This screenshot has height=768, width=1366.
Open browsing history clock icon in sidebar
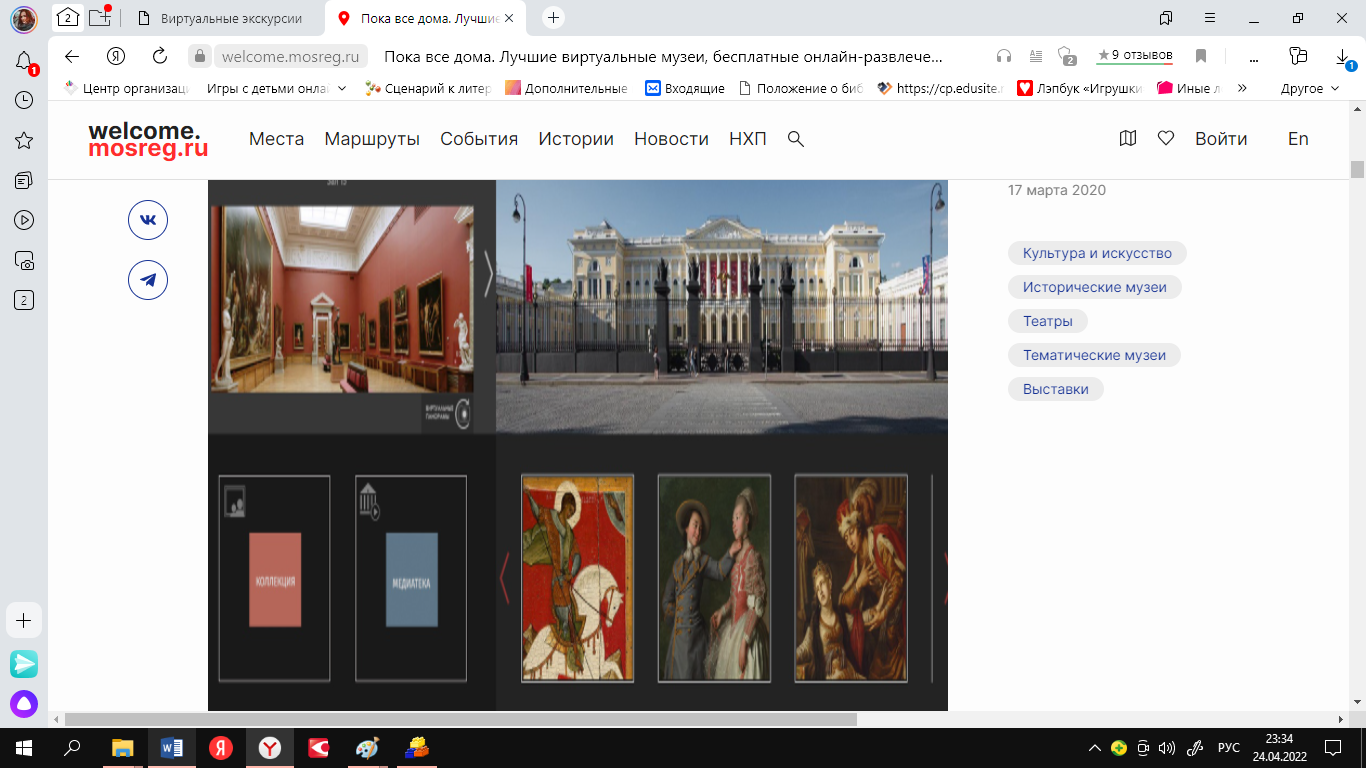24,101
